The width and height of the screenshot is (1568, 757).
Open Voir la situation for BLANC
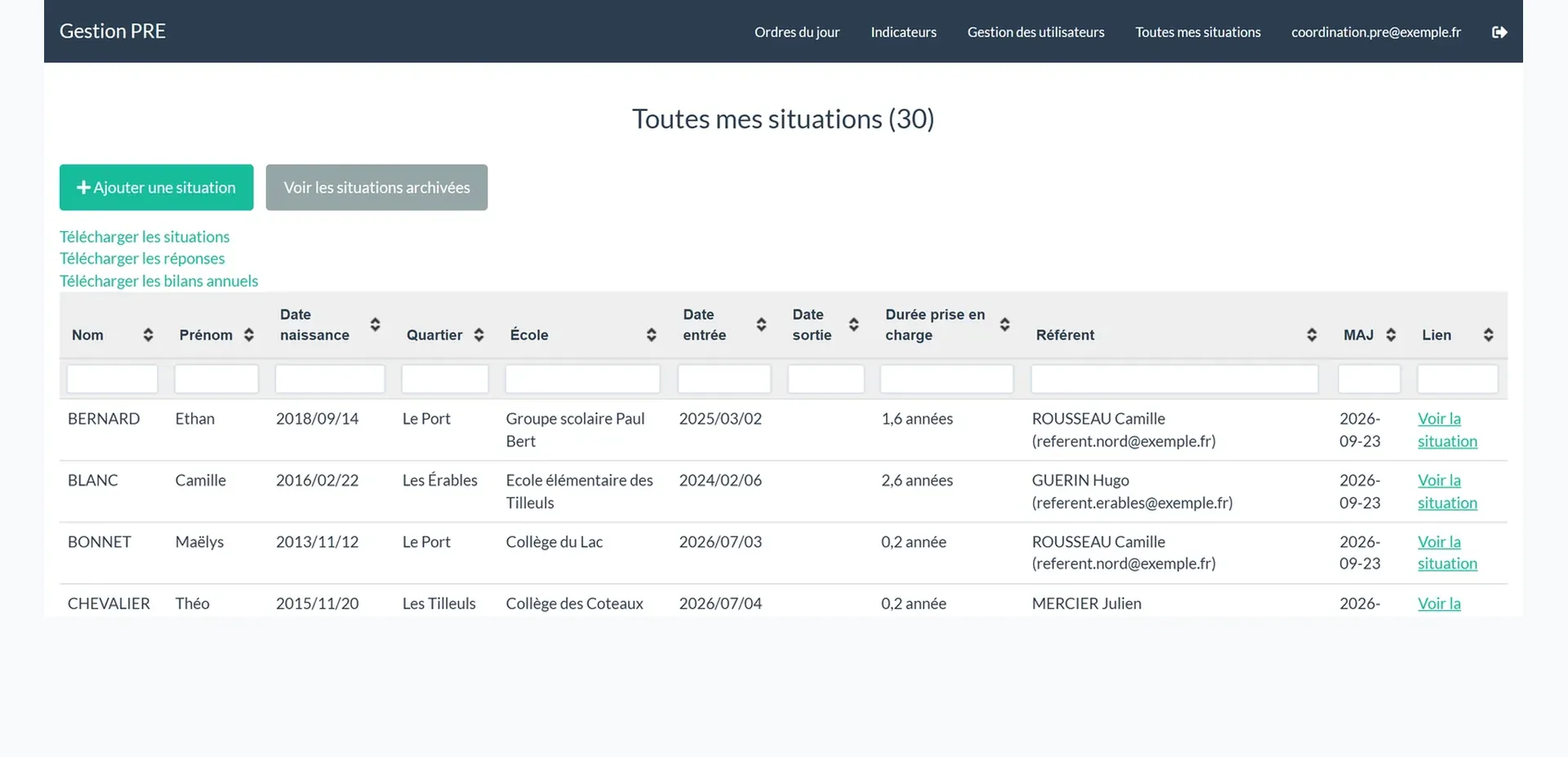(1447, 492)
